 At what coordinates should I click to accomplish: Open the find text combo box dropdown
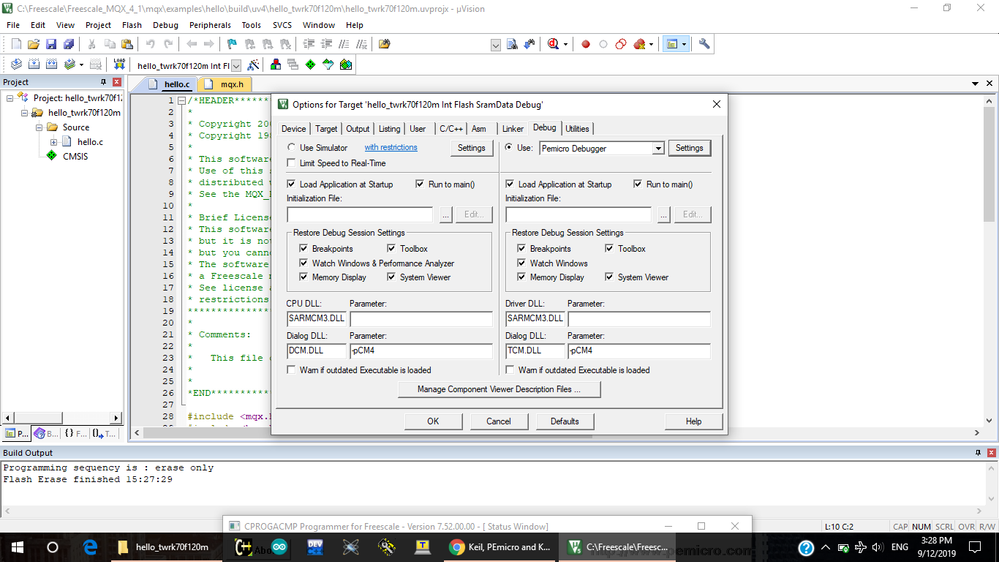click(x=496, y=45)
